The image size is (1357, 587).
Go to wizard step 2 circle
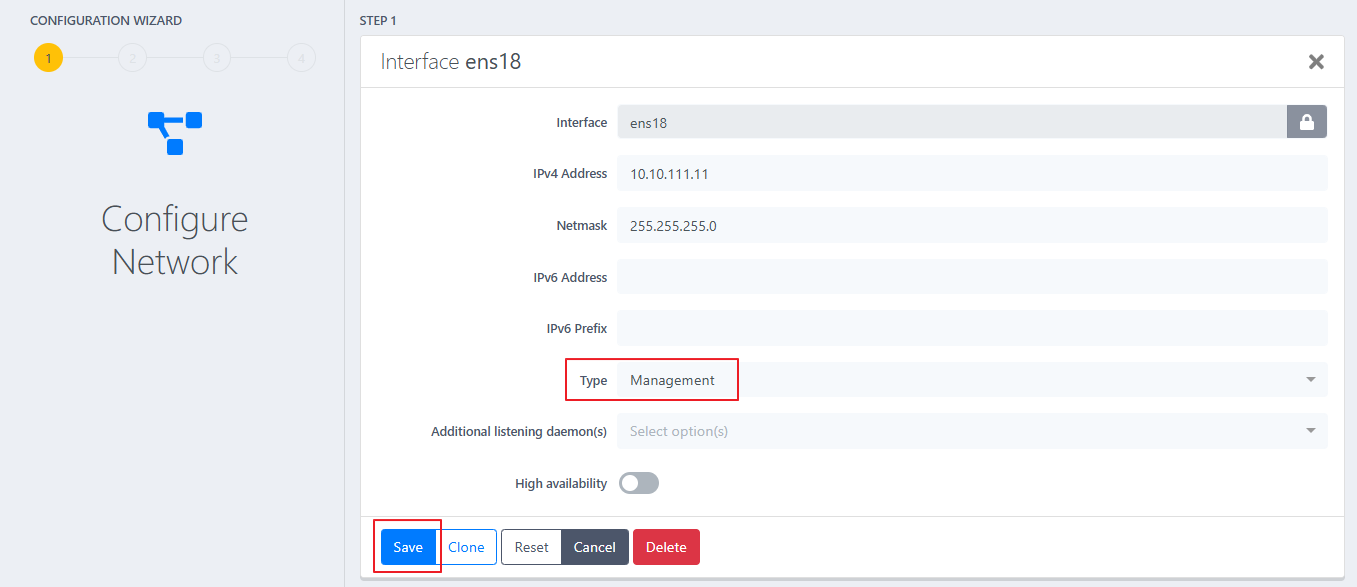[x=132, y=58]
